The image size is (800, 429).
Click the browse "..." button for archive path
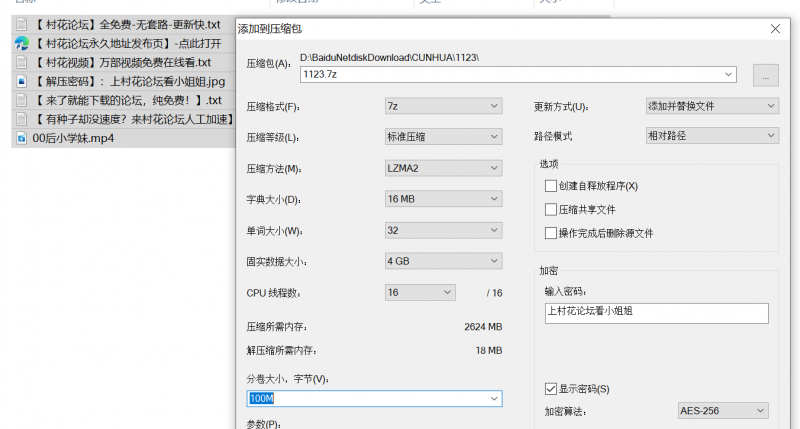click(765, 75)
